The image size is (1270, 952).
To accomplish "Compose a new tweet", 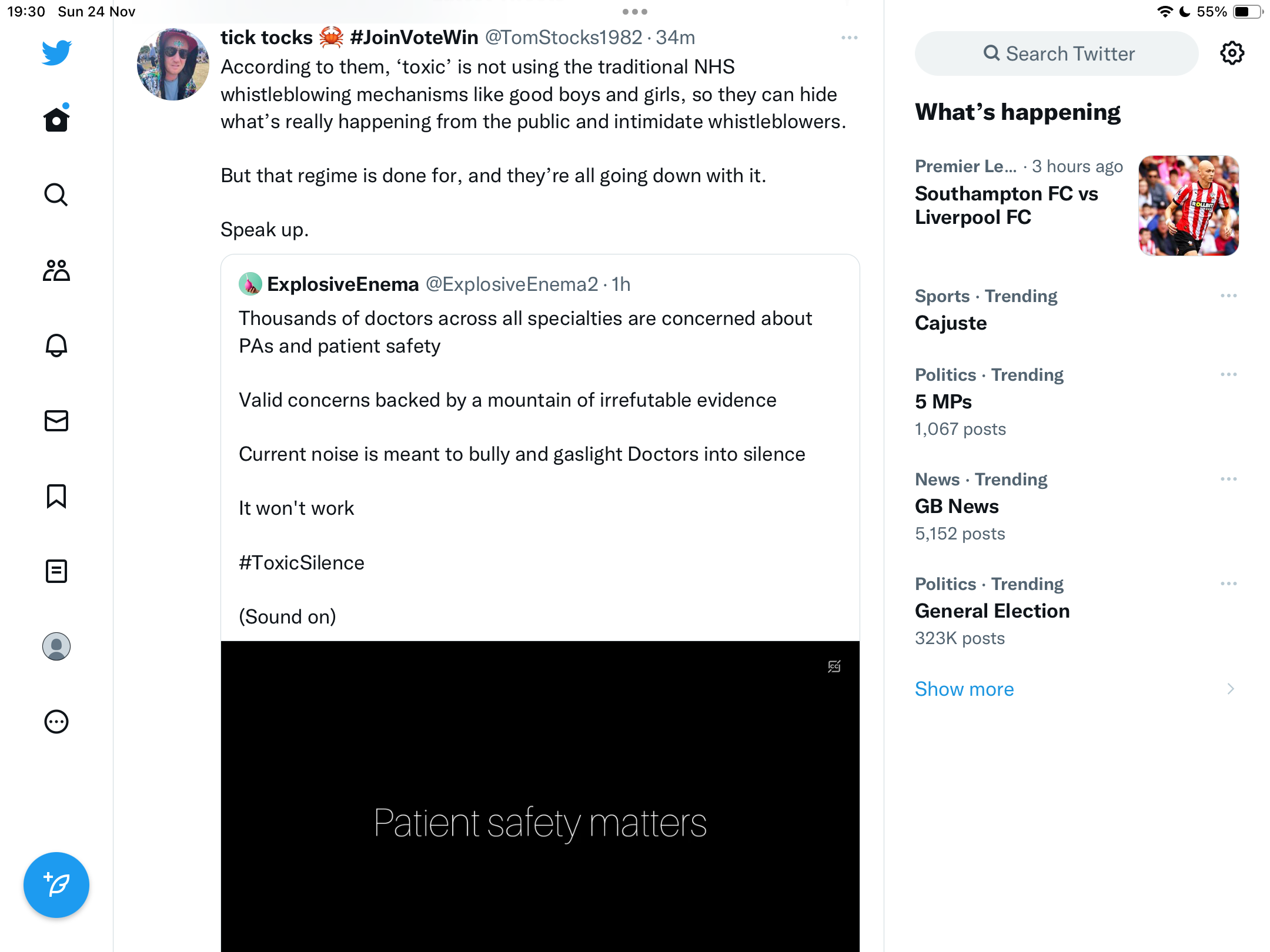I will tap(56, 884).
